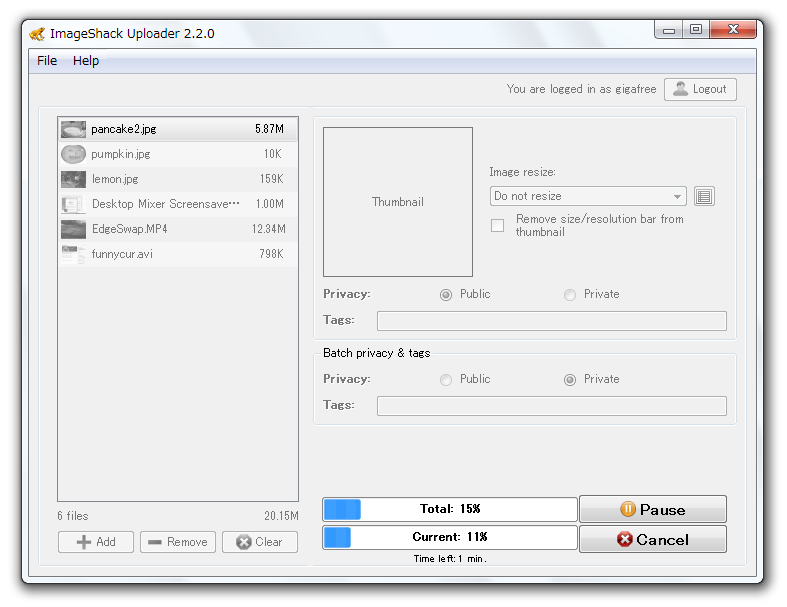Viewport: 787px width, 607px height.
Task: Click the large Thumbnail preview box
Action: pyautogui.click(x=398, y=202)
